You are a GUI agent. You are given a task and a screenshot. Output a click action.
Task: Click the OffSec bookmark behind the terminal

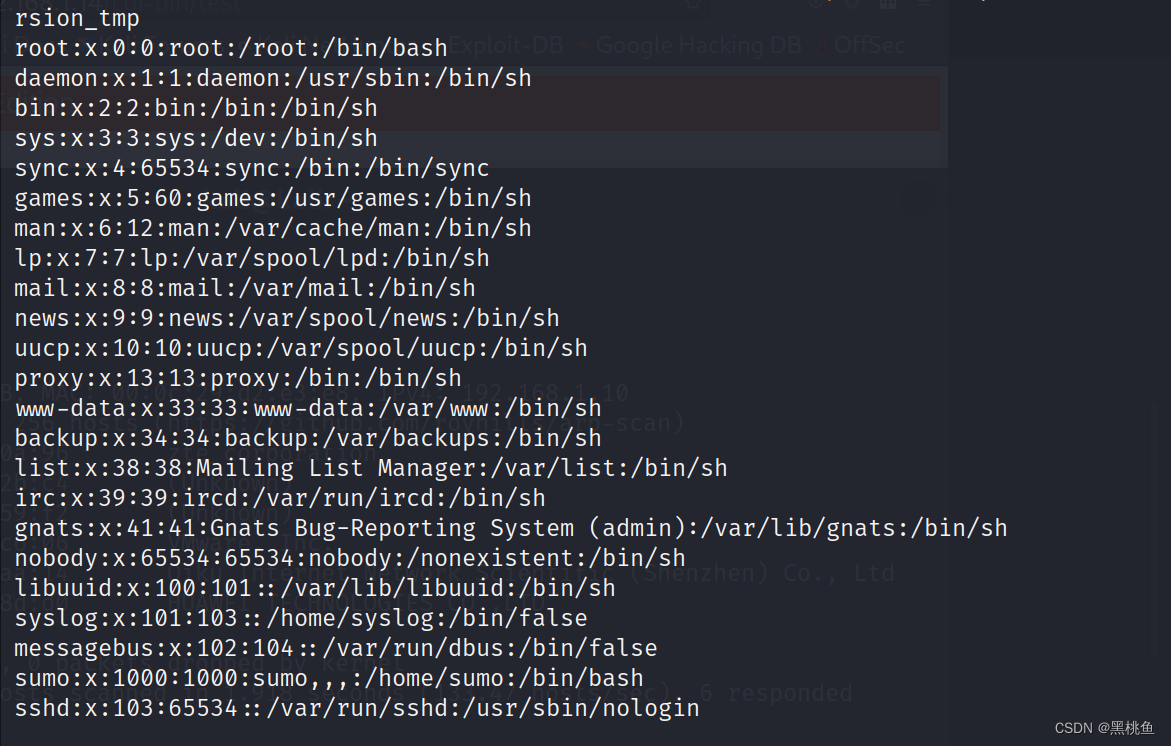tap(869, 45)
